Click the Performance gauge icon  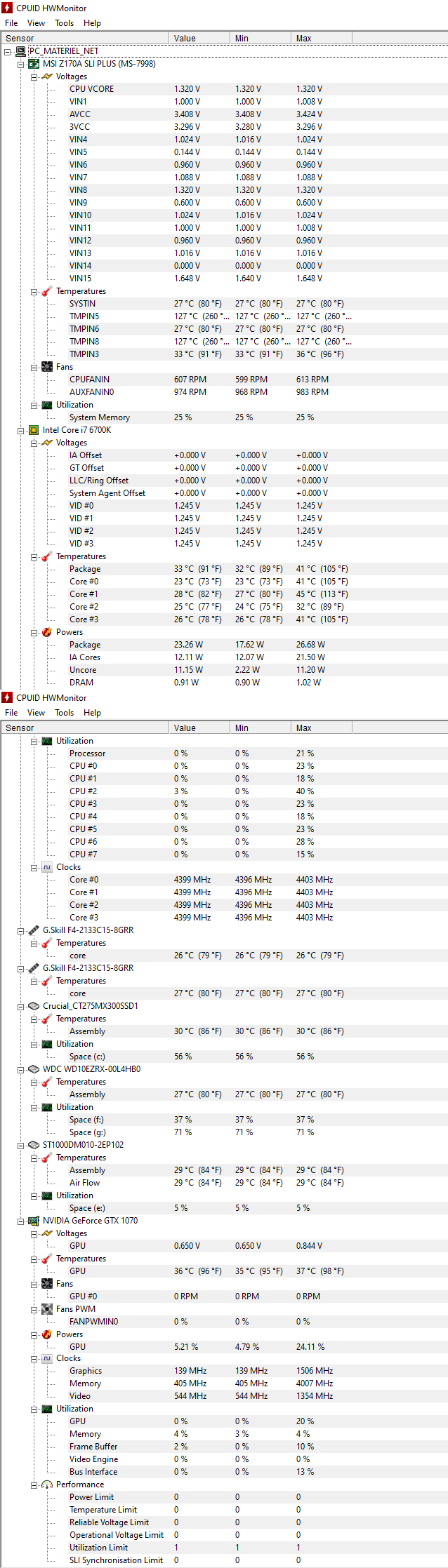click(x=47, y=1485)
